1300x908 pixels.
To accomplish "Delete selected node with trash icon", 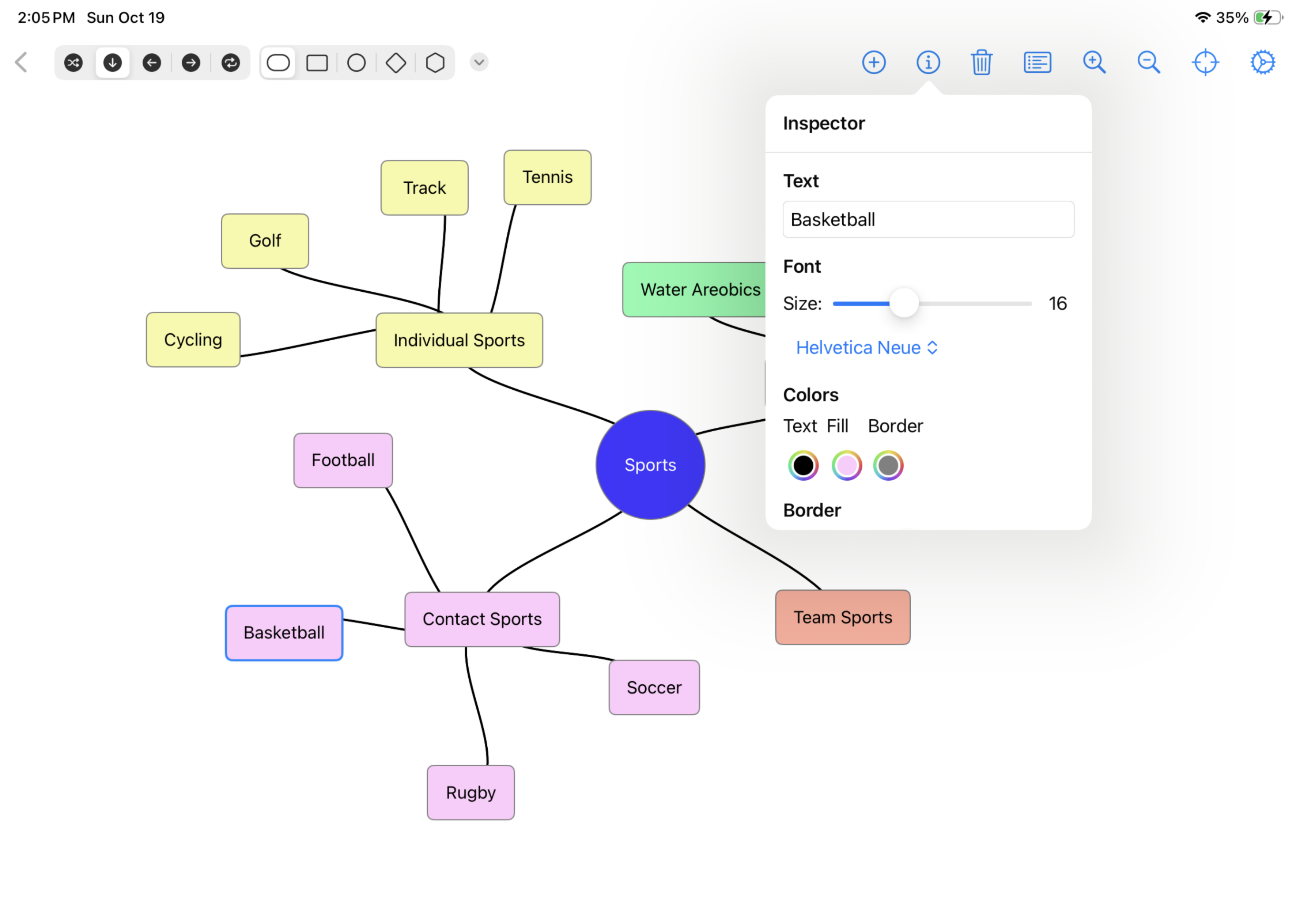I will (981, 62).
